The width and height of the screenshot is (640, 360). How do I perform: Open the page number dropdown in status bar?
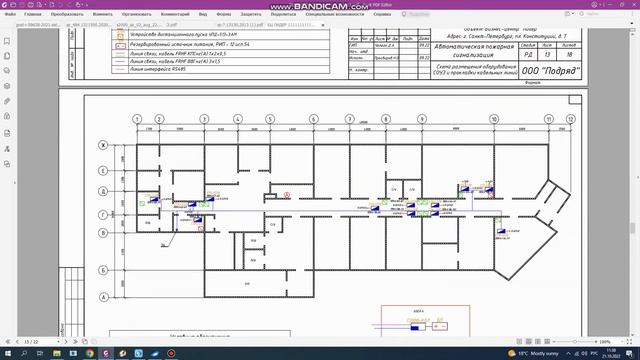58,342
